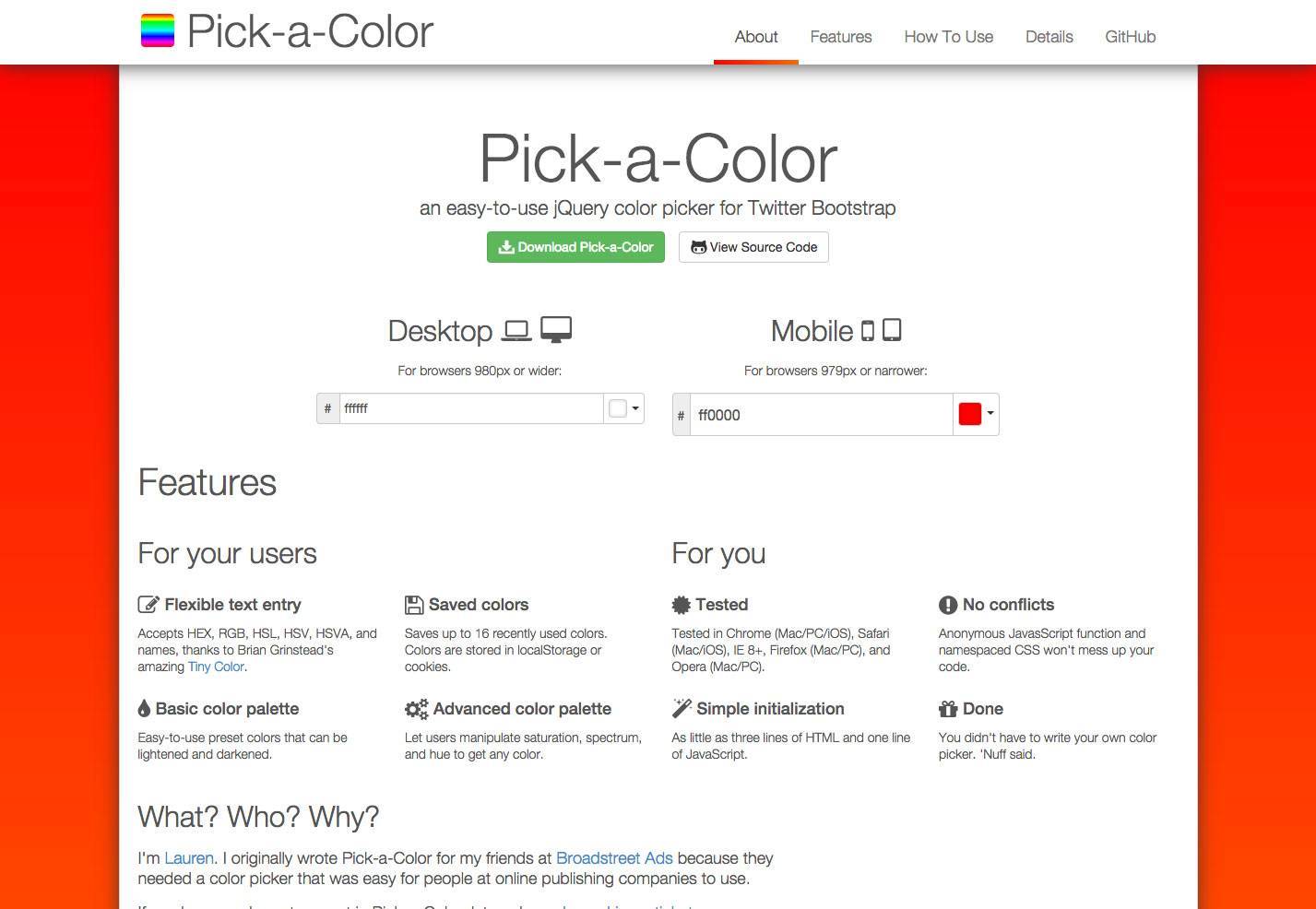Select the red mobile color swatch
Viewport: 1316px width, 909px height.
click(x=969, y=414)
